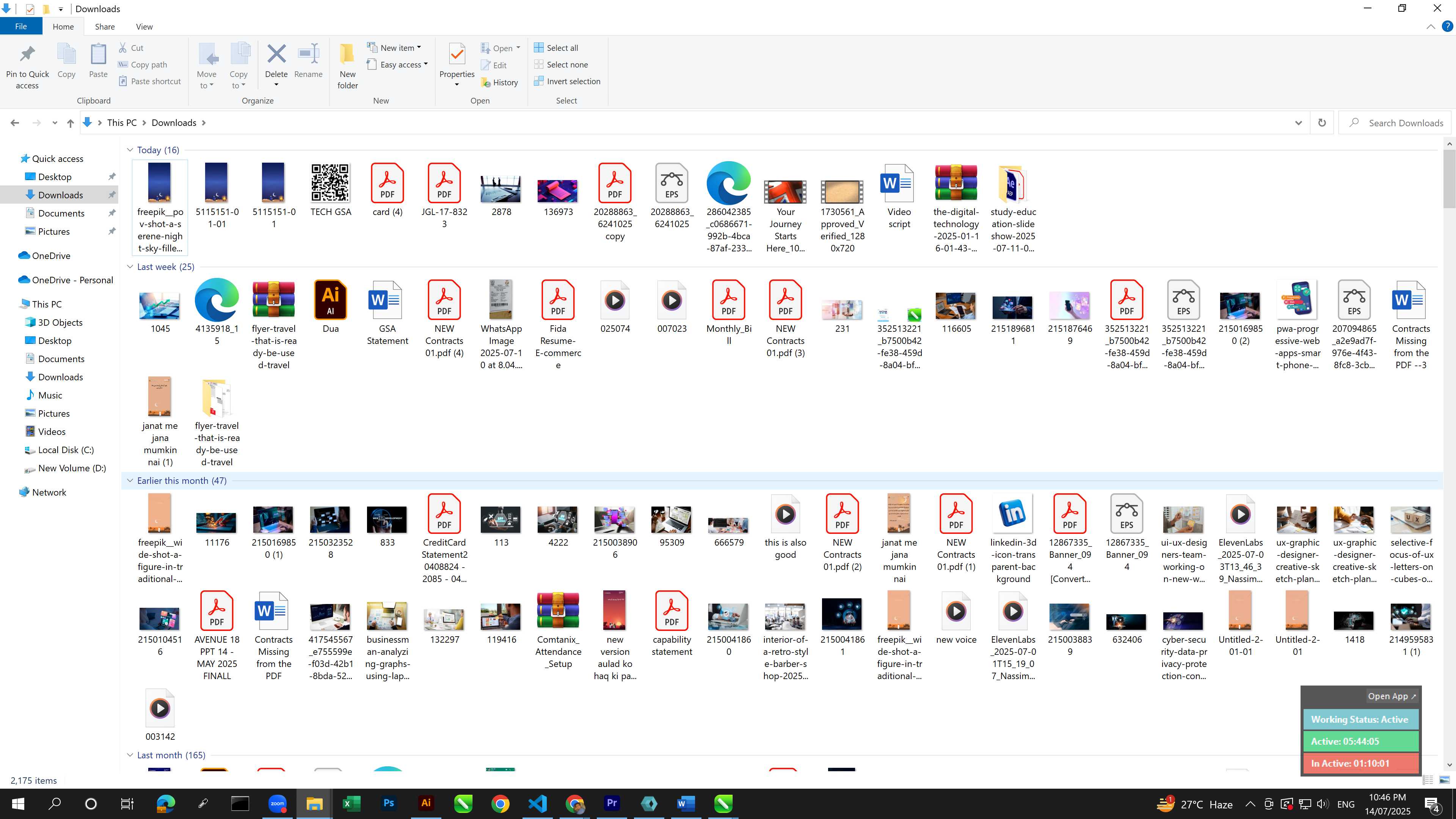
Task: Select Network in navigation pane
Action: click(49, 492)
